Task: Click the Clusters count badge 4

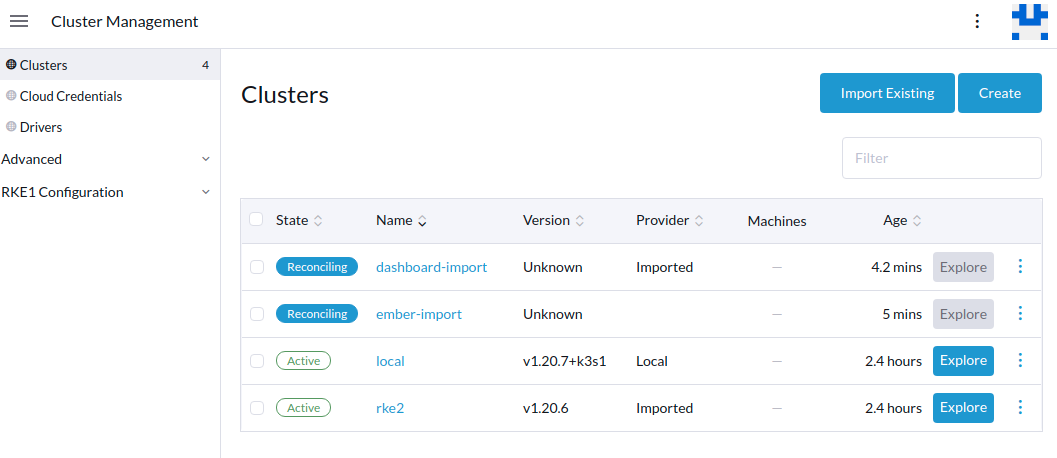Action: pyautogui.click(x=205, y=65)
